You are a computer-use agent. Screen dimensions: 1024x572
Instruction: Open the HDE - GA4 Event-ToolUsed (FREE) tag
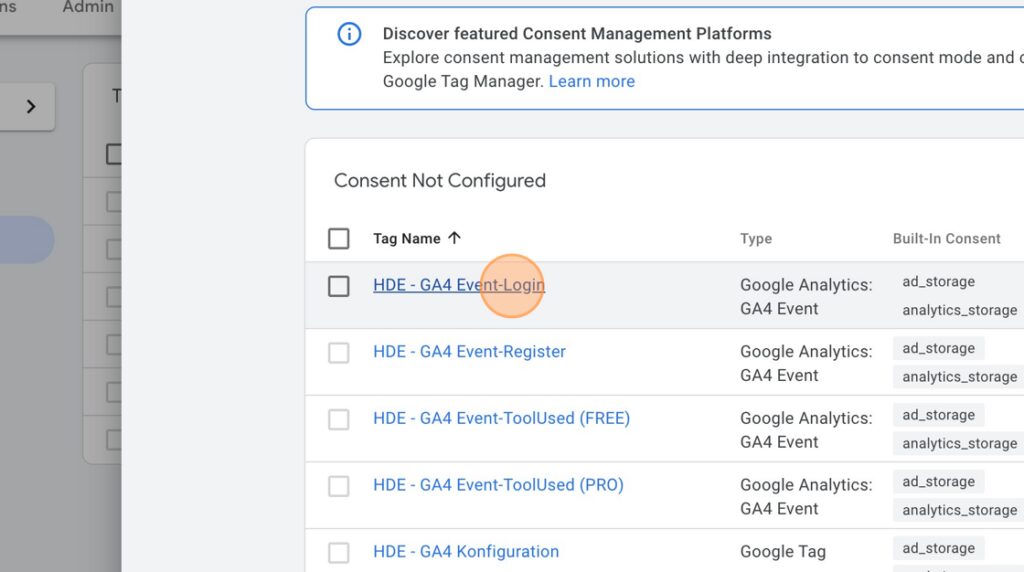click(502, 418)
